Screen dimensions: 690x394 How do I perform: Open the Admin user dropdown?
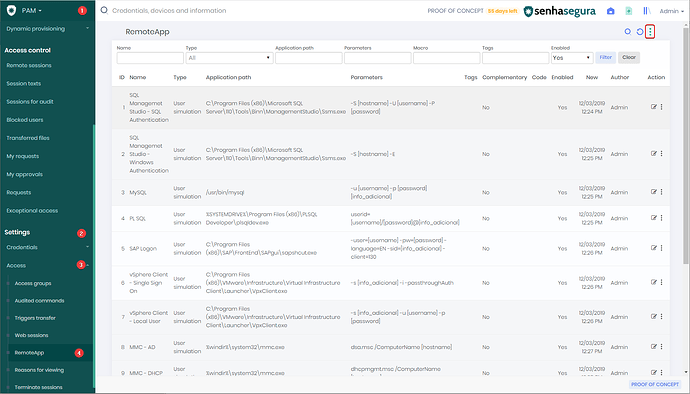[672, 11]
